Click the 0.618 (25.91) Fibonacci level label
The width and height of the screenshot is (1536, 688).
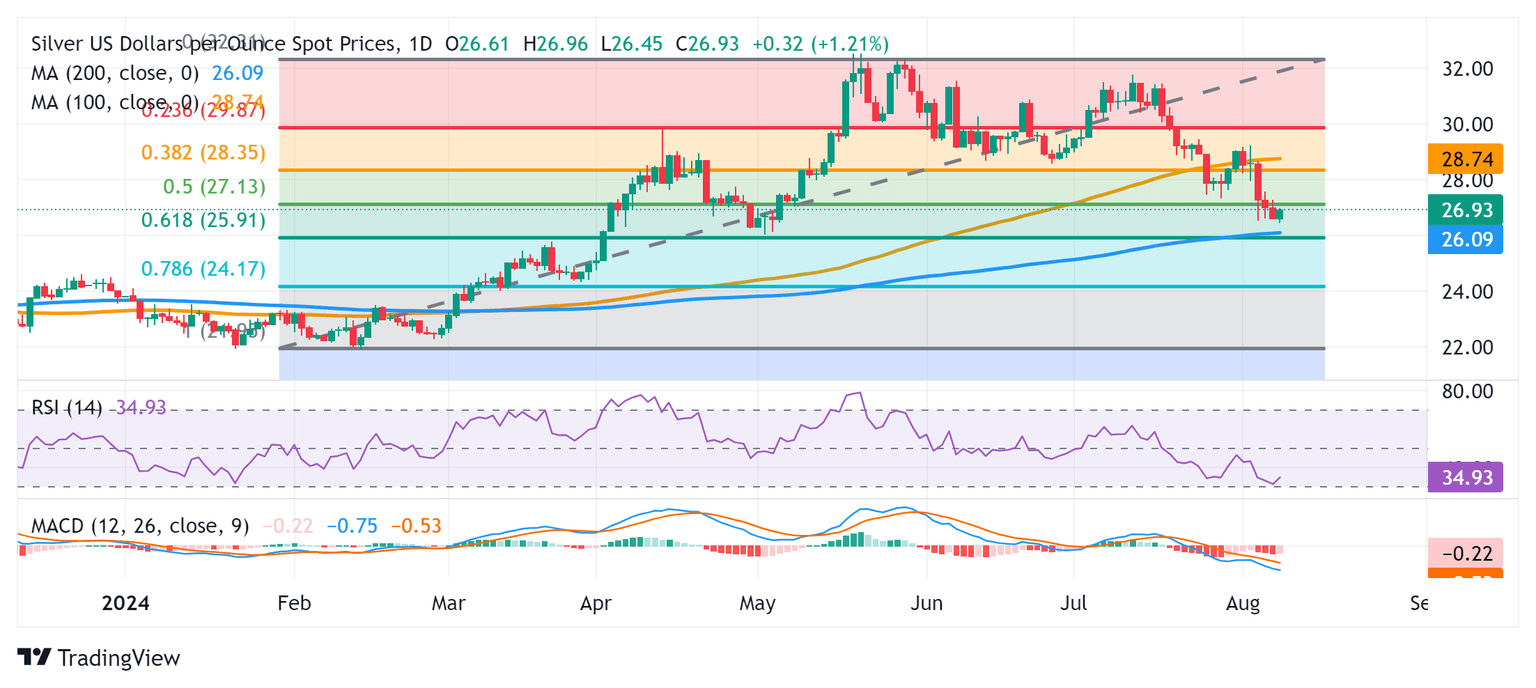click(203, 221)
